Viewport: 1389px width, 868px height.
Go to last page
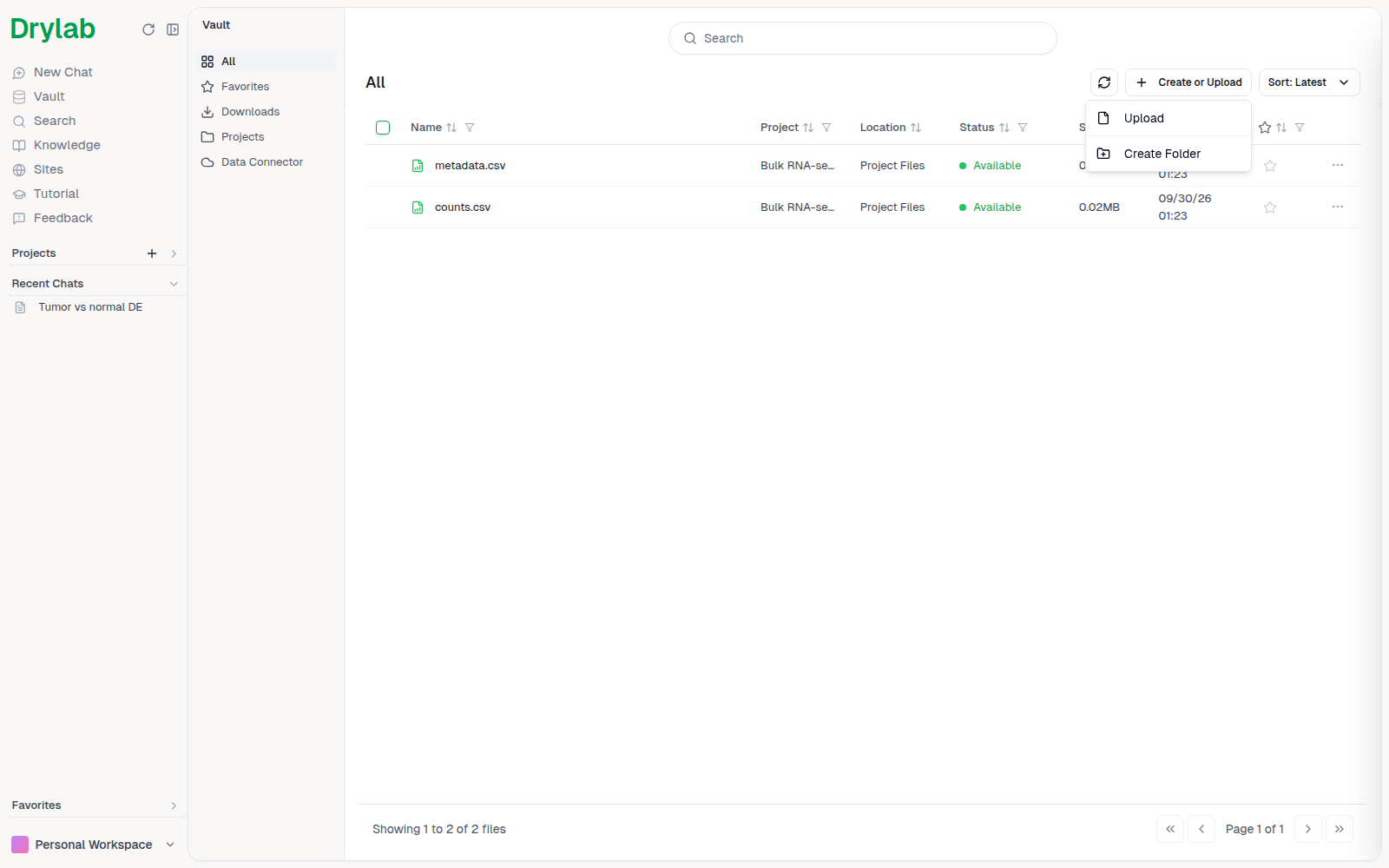(x=1340, y=829)
